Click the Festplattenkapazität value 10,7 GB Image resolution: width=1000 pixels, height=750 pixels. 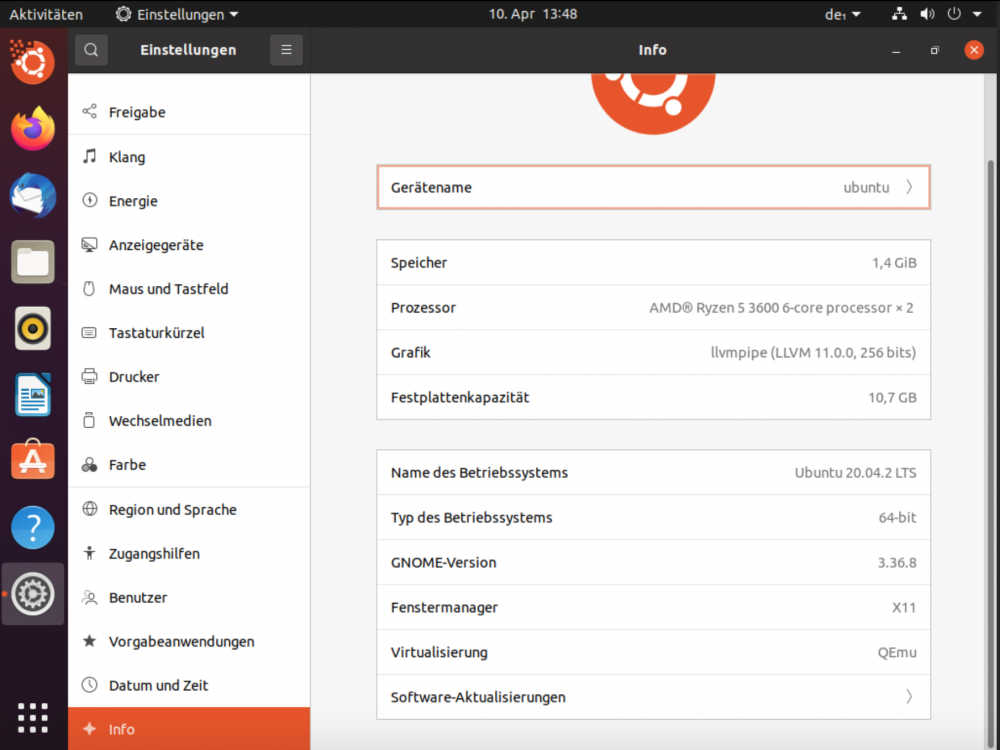pyautogui.click(x=892, y=397)
